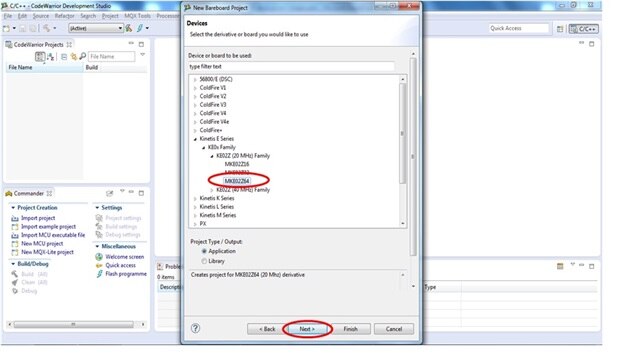Click the green Flash Programmer toolbar icon
This screenshot has height=360, width=619.
(x=139, y=28)
